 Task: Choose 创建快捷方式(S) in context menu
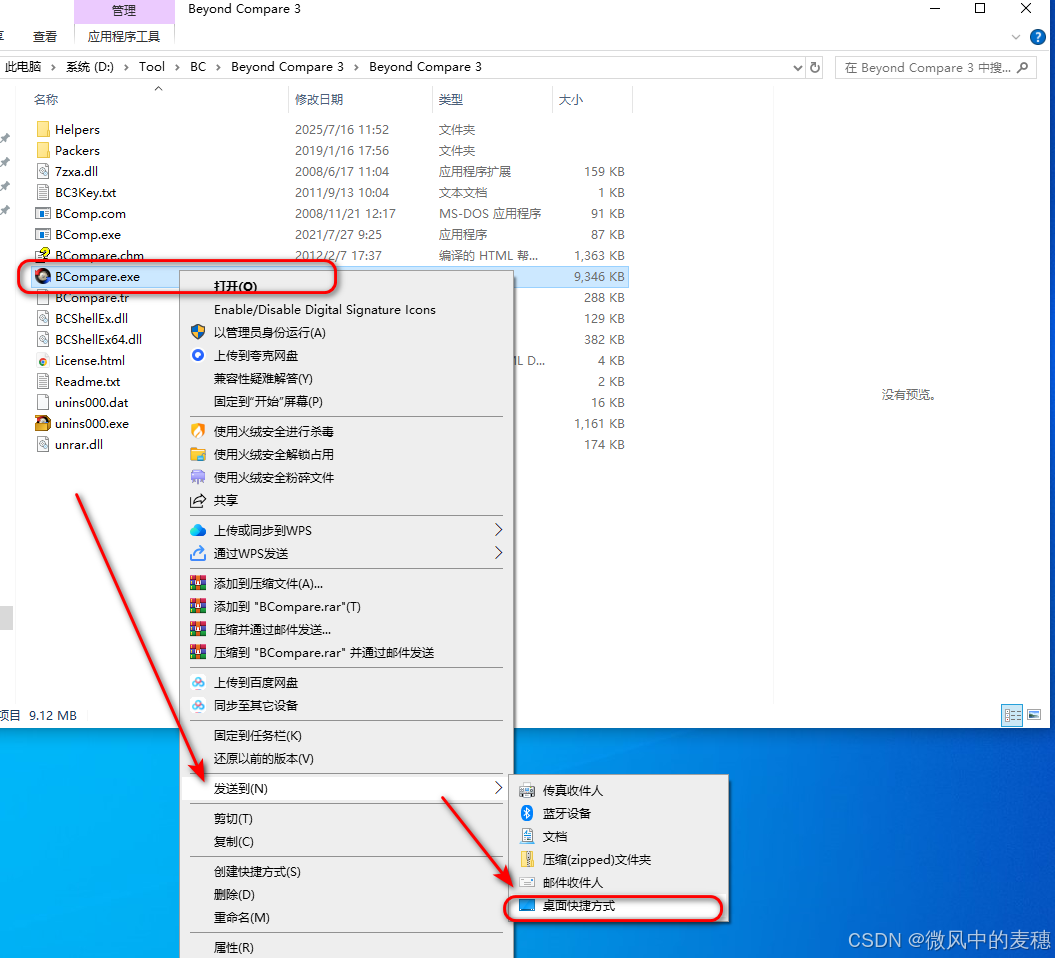click(347, 871)
